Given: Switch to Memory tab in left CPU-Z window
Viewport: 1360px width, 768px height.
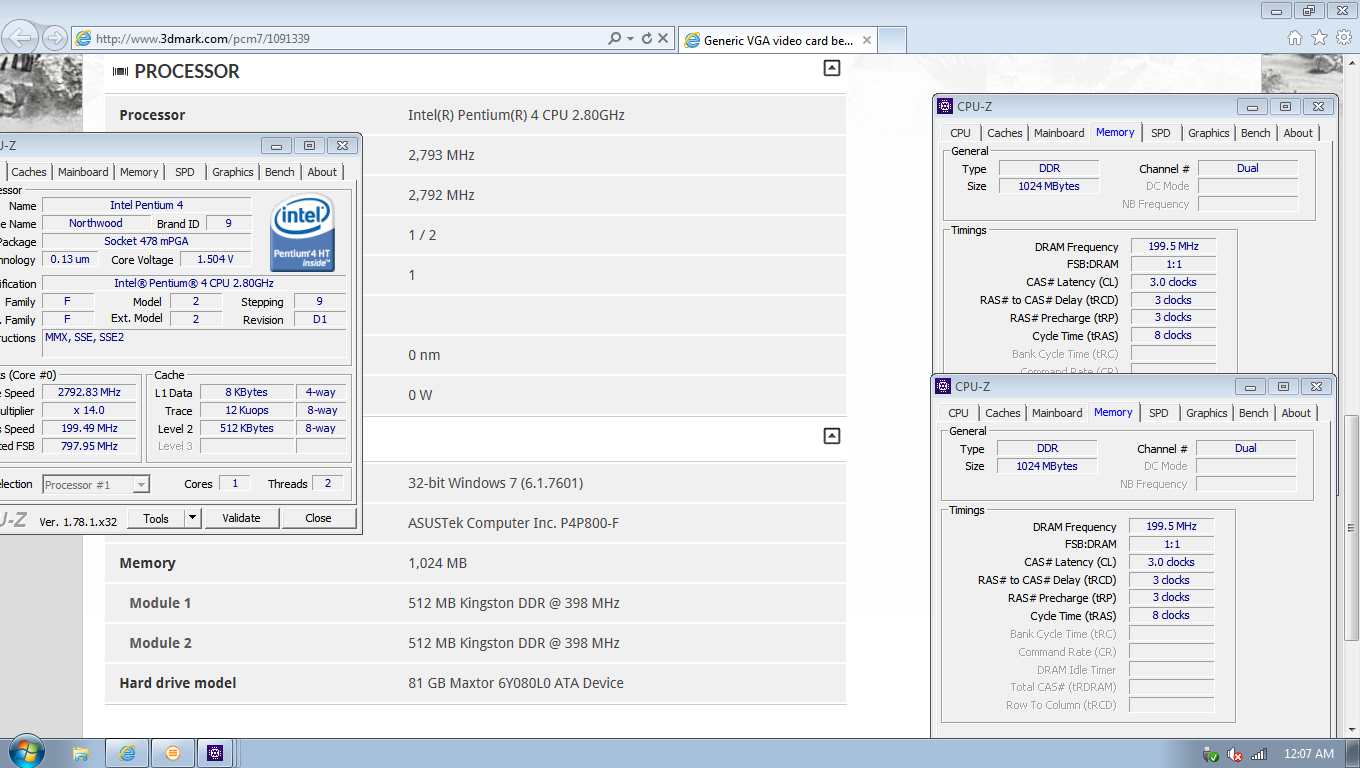Looking at the screenshot, I should 139,172.
